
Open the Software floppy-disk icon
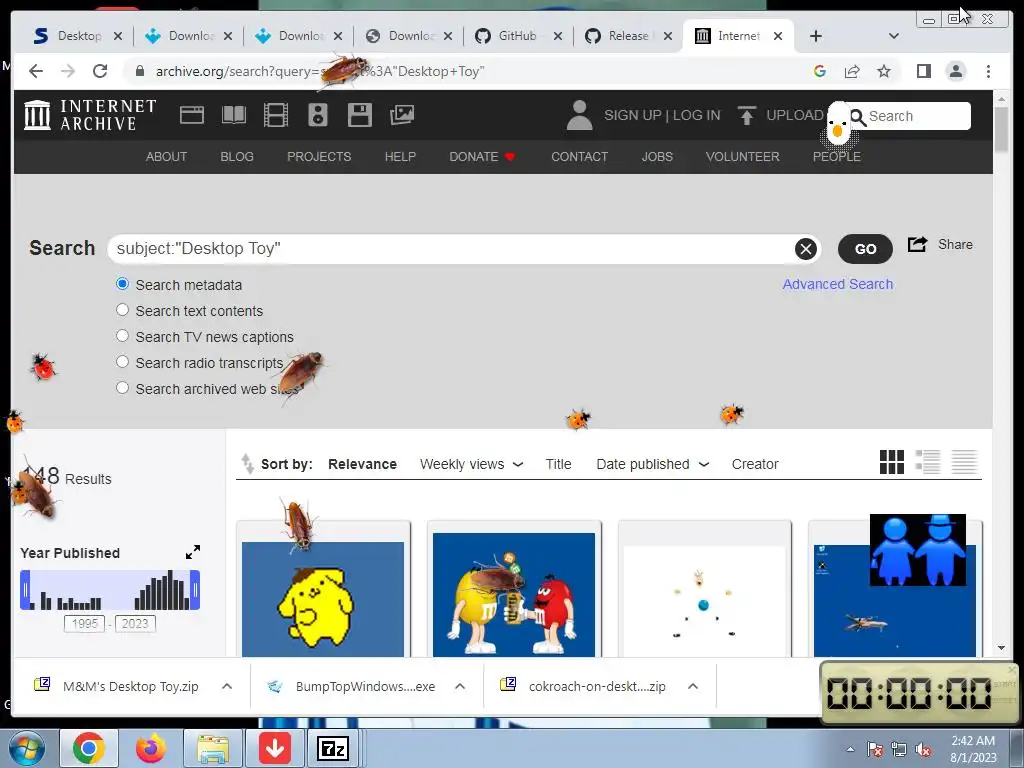tap(360, 115)
